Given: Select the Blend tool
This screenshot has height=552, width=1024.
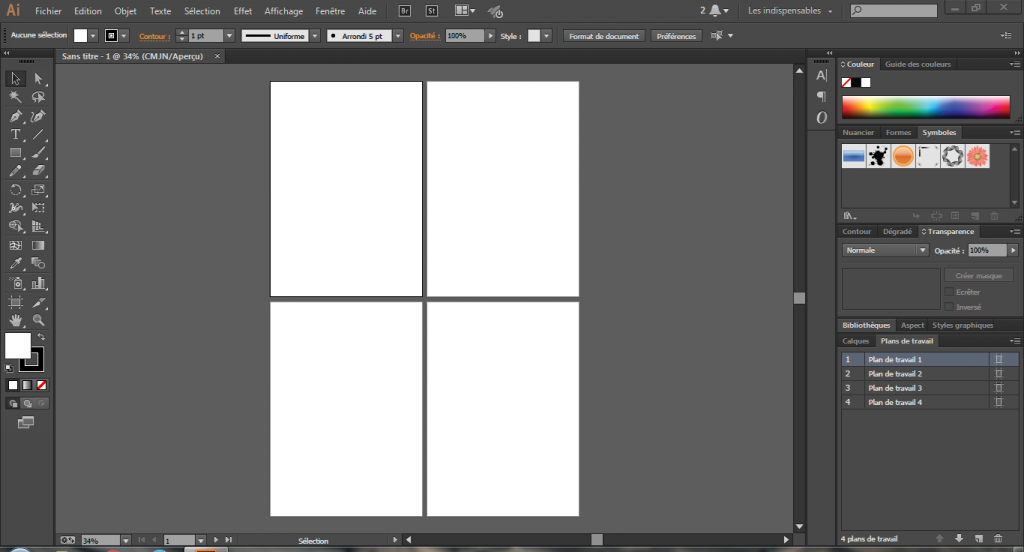Looking at the screenshot, I should tap(38, 264).
